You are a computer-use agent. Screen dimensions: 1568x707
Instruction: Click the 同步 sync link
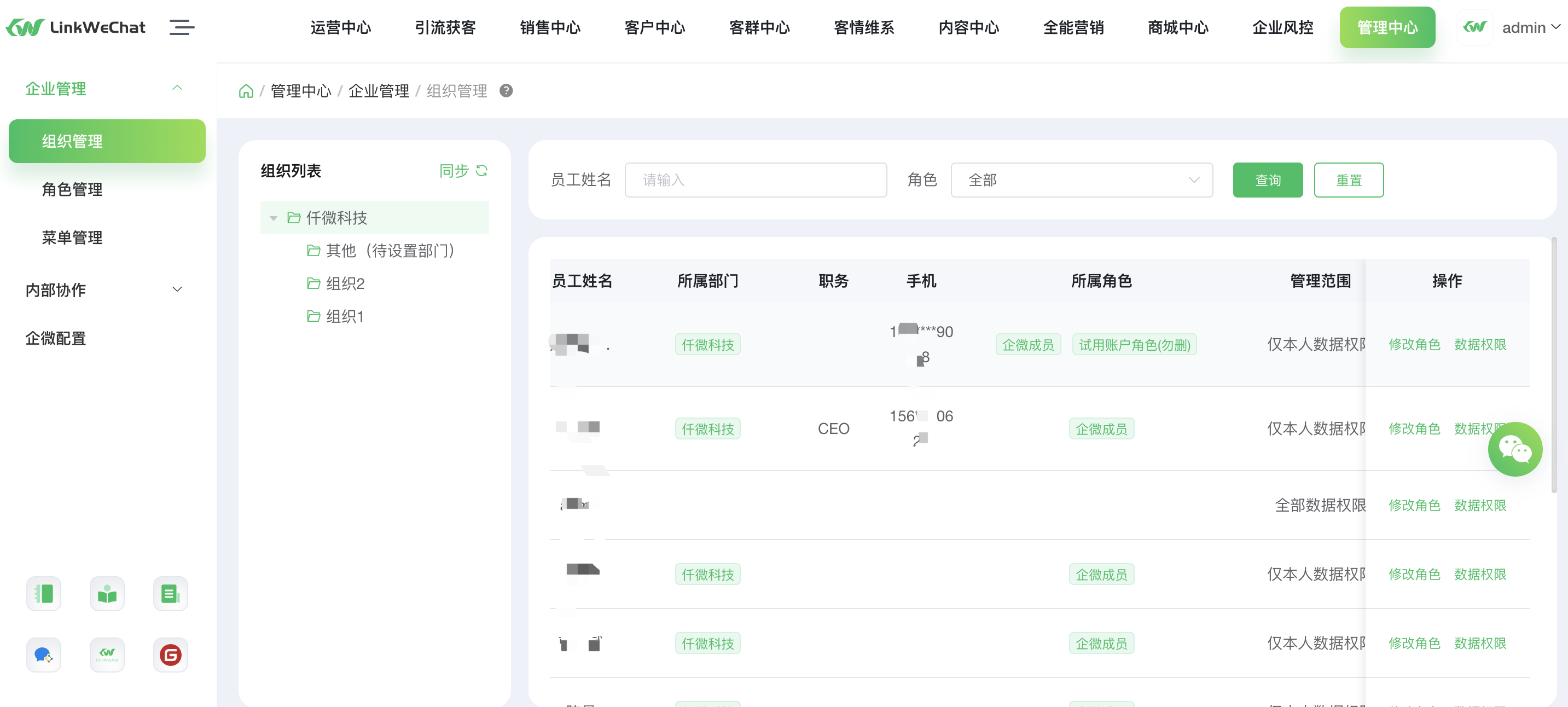click(x=454, y=171)
